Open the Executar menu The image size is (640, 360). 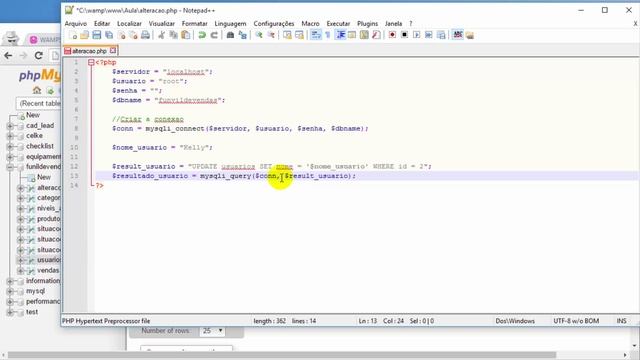click(x=338, y=24)
